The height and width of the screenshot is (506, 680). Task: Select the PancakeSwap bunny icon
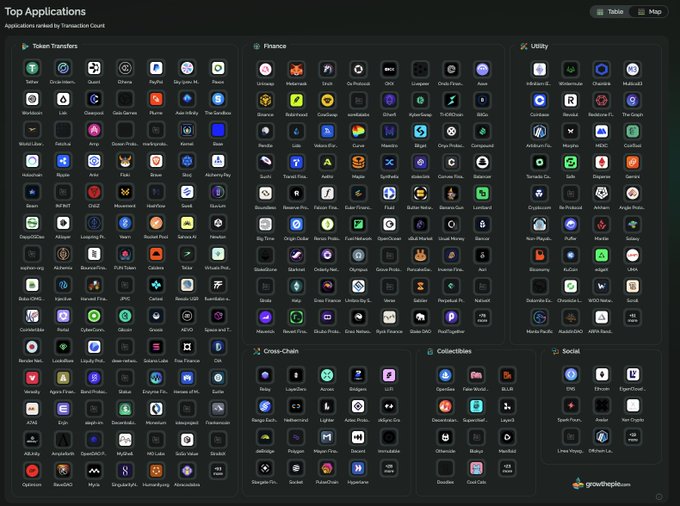tap(420, 255)
